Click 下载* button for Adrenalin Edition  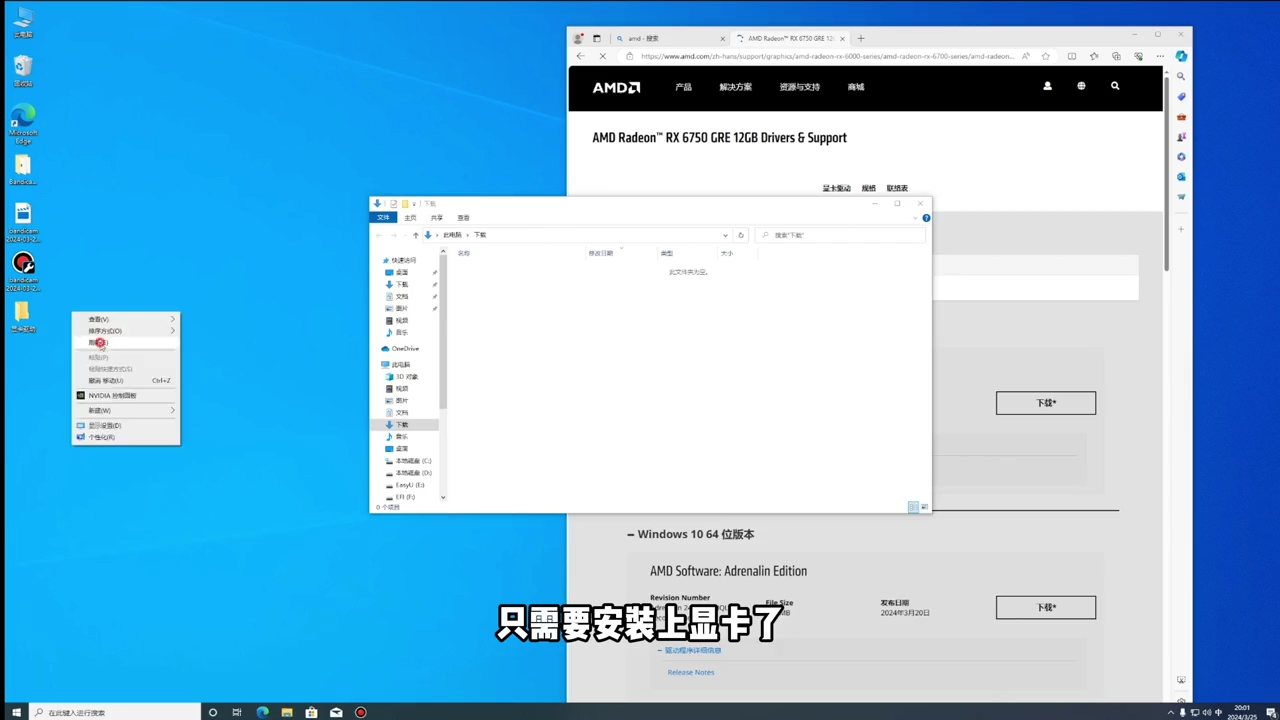click(x=1046, y=607)
